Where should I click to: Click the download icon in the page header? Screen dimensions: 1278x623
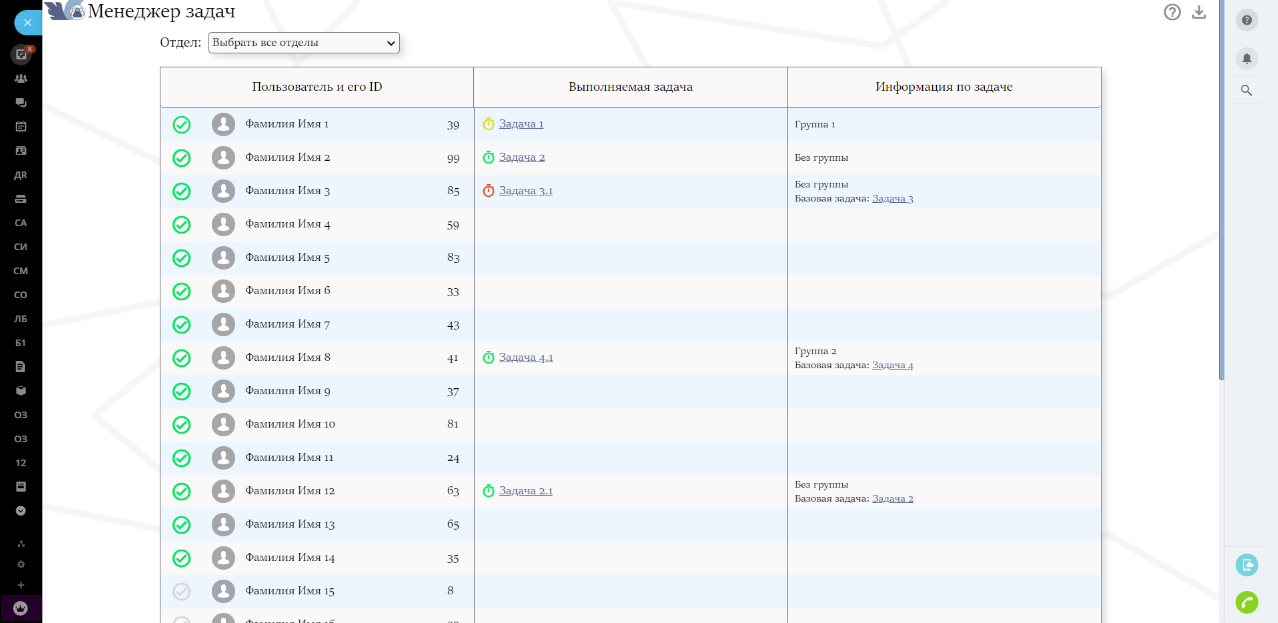click(x=1199, y=12)
